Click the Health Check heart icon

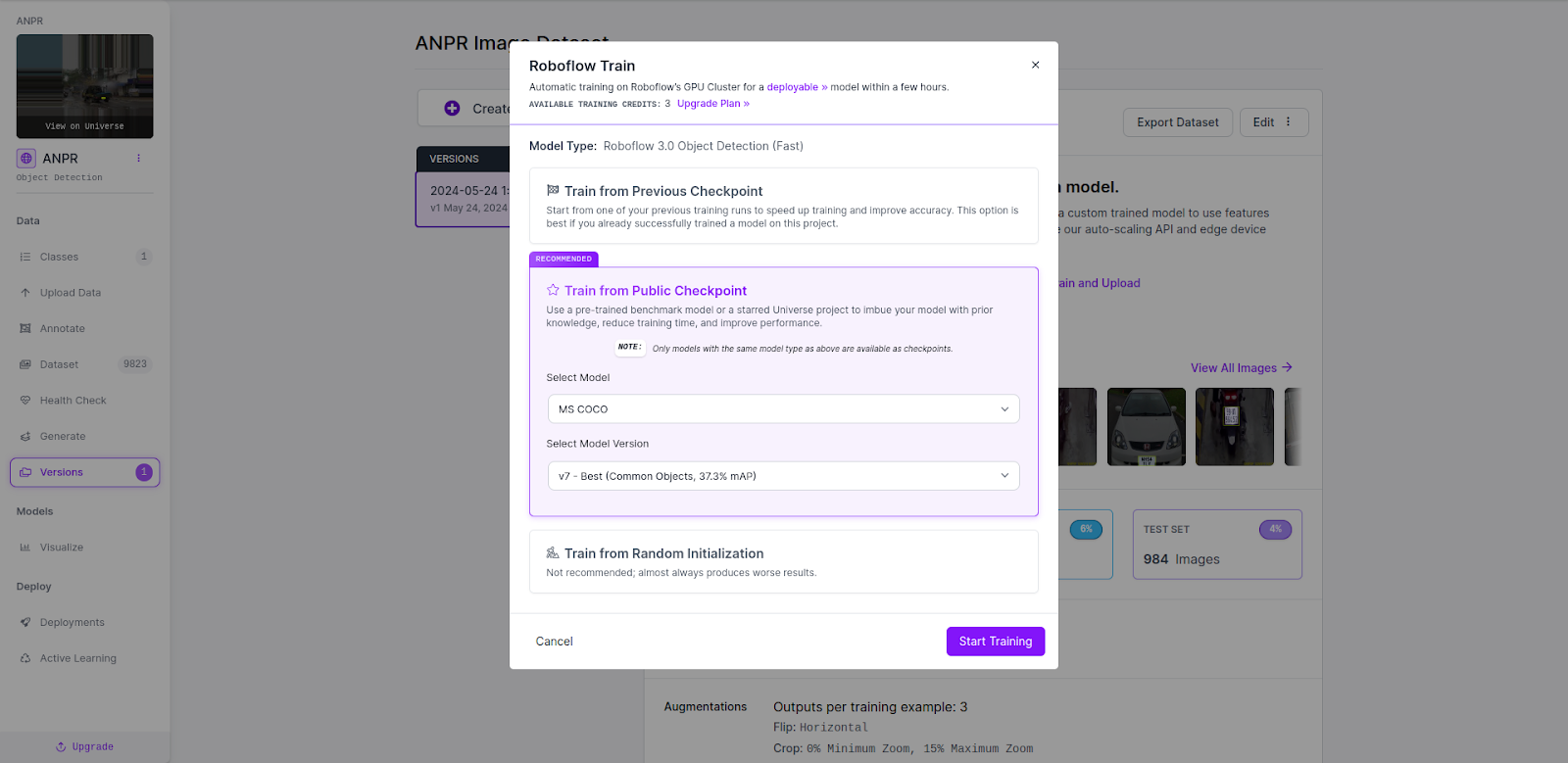[25, 401]
